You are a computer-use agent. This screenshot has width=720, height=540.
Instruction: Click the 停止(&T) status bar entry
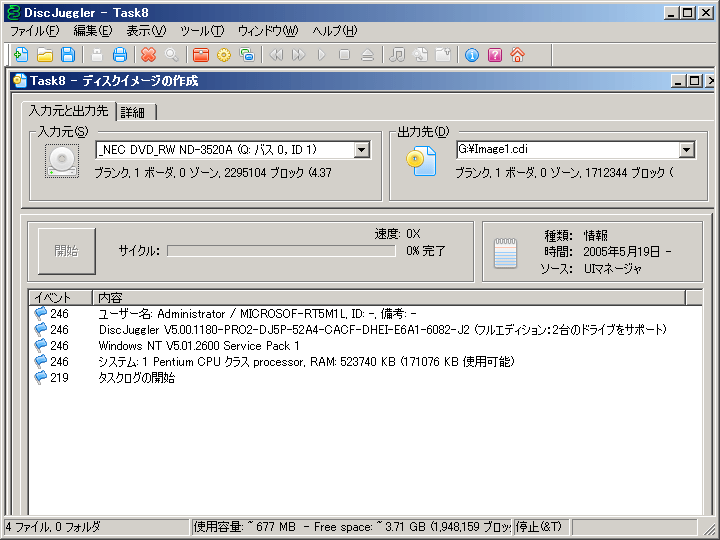540,527
